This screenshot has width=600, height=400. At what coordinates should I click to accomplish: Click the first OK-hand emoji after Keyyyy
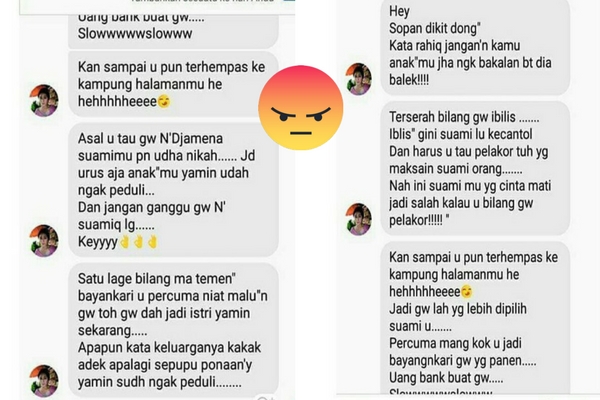point(125,242)
